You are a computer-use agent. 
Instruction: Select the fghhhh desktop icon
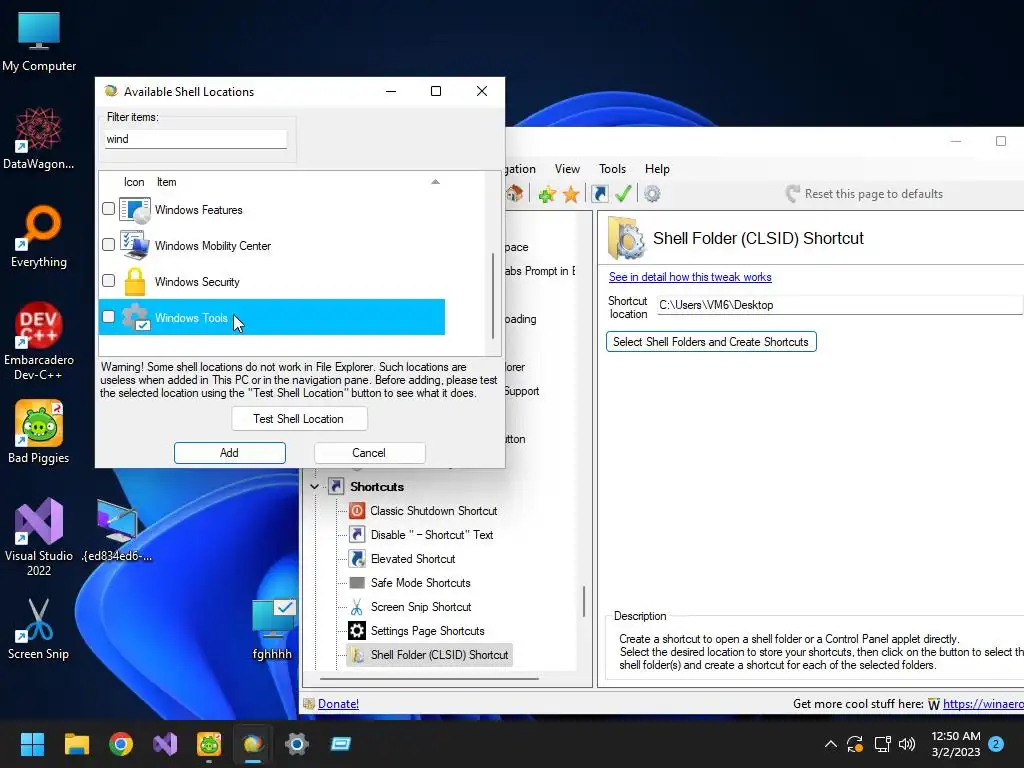[272, 629]
